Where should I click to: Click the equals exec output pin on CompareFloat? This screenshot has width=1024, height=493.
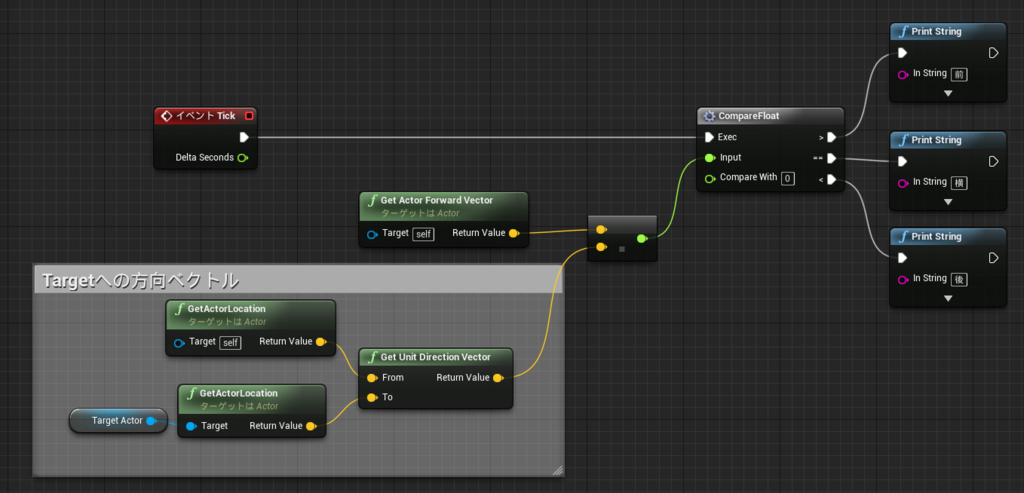(831, 158)
